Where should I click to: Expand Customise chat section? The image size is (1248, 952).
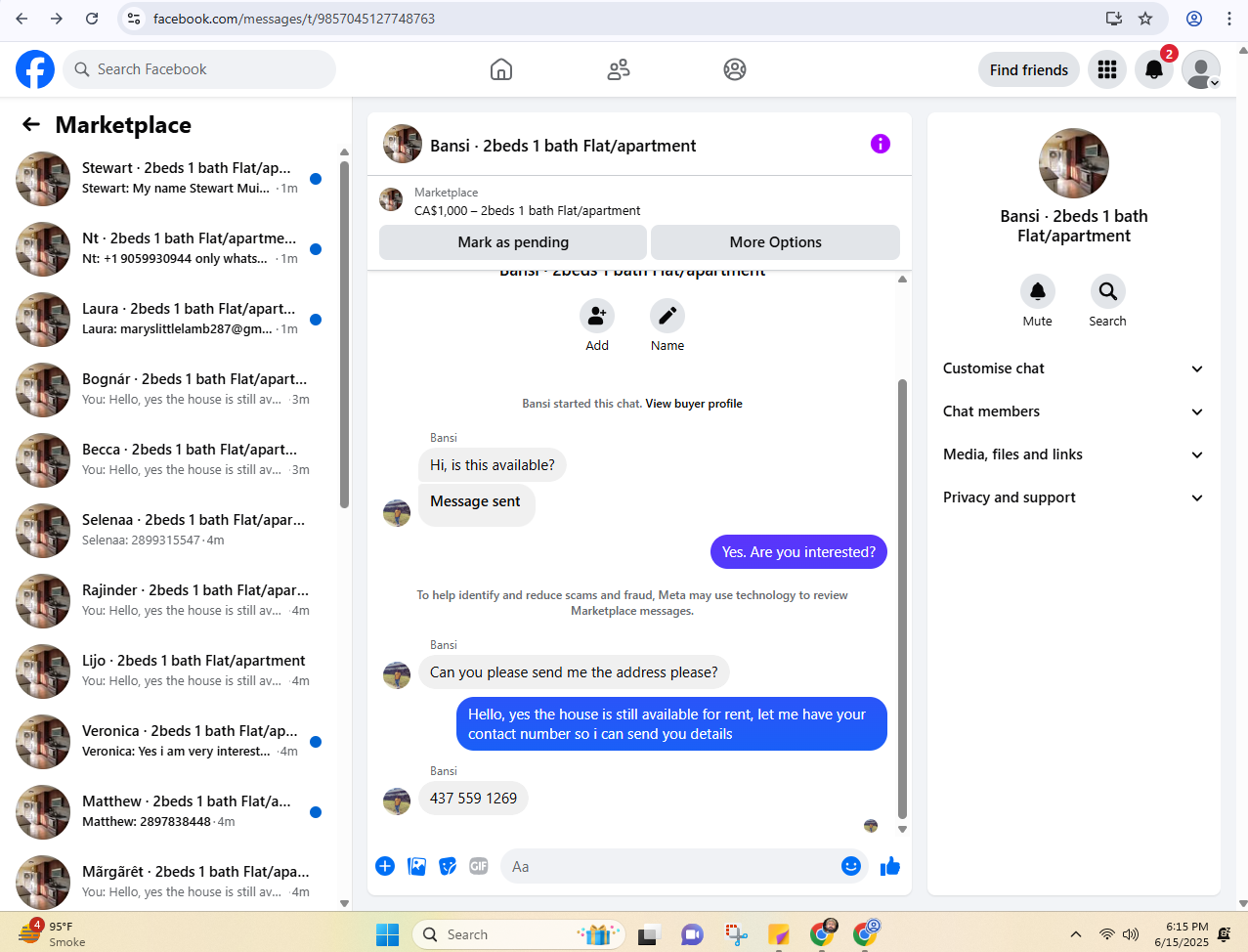[1073, 368]
